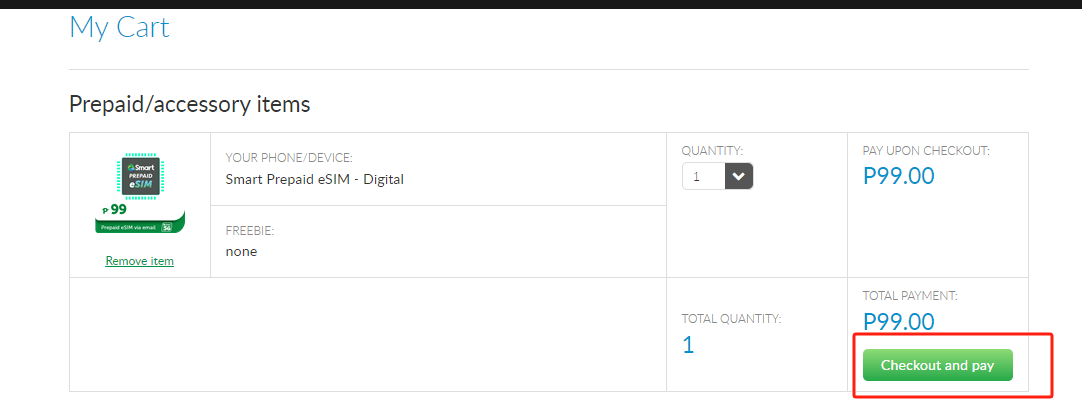This screenshot has height=409, width=1082.
Task: Click the pay upon checkout P99.00 amount
Action: [898, 177]
